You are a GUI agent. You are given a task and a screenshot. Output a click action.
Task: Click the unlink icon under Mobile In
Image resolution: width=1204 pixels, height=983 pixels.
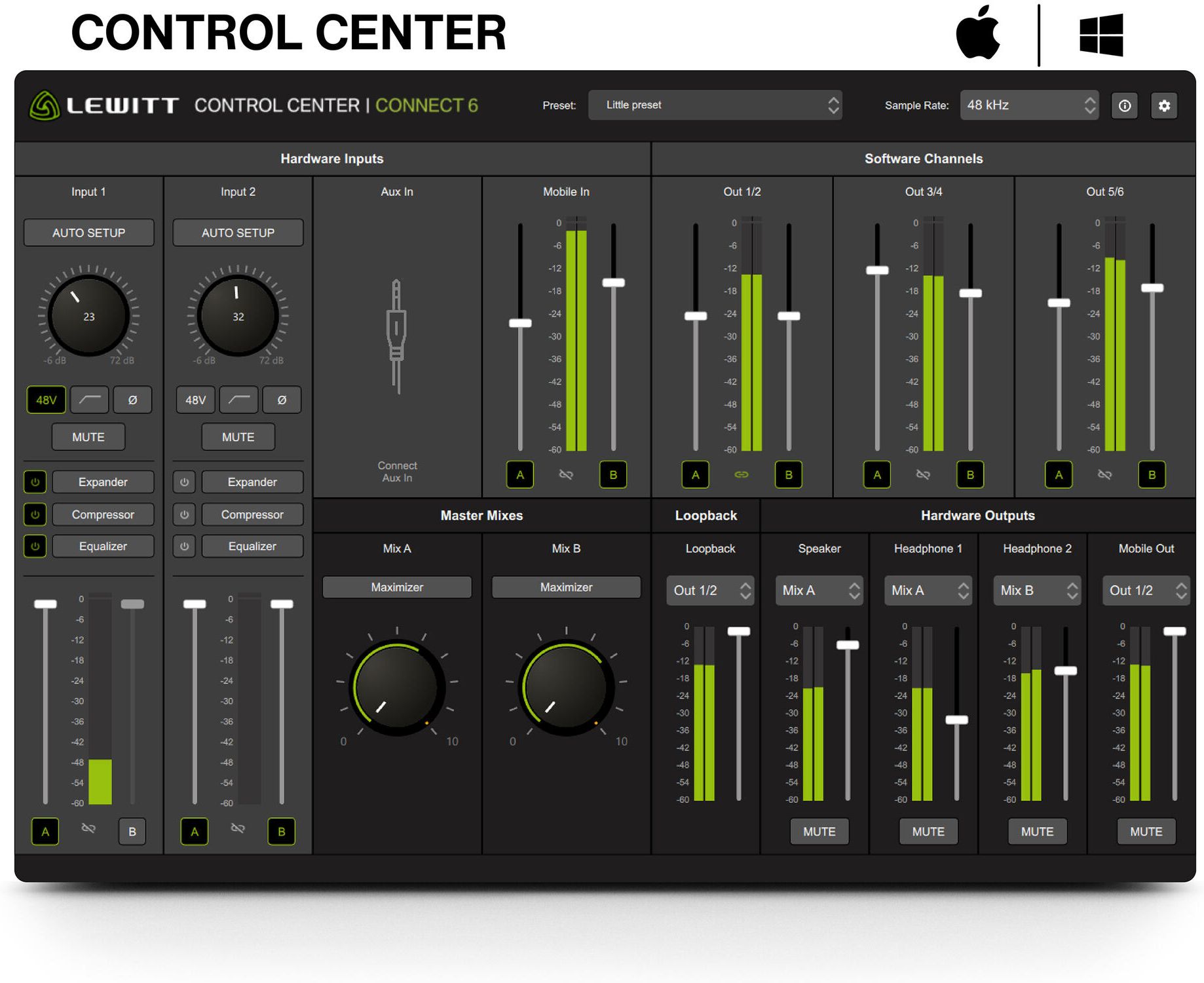tap(566, 474)
